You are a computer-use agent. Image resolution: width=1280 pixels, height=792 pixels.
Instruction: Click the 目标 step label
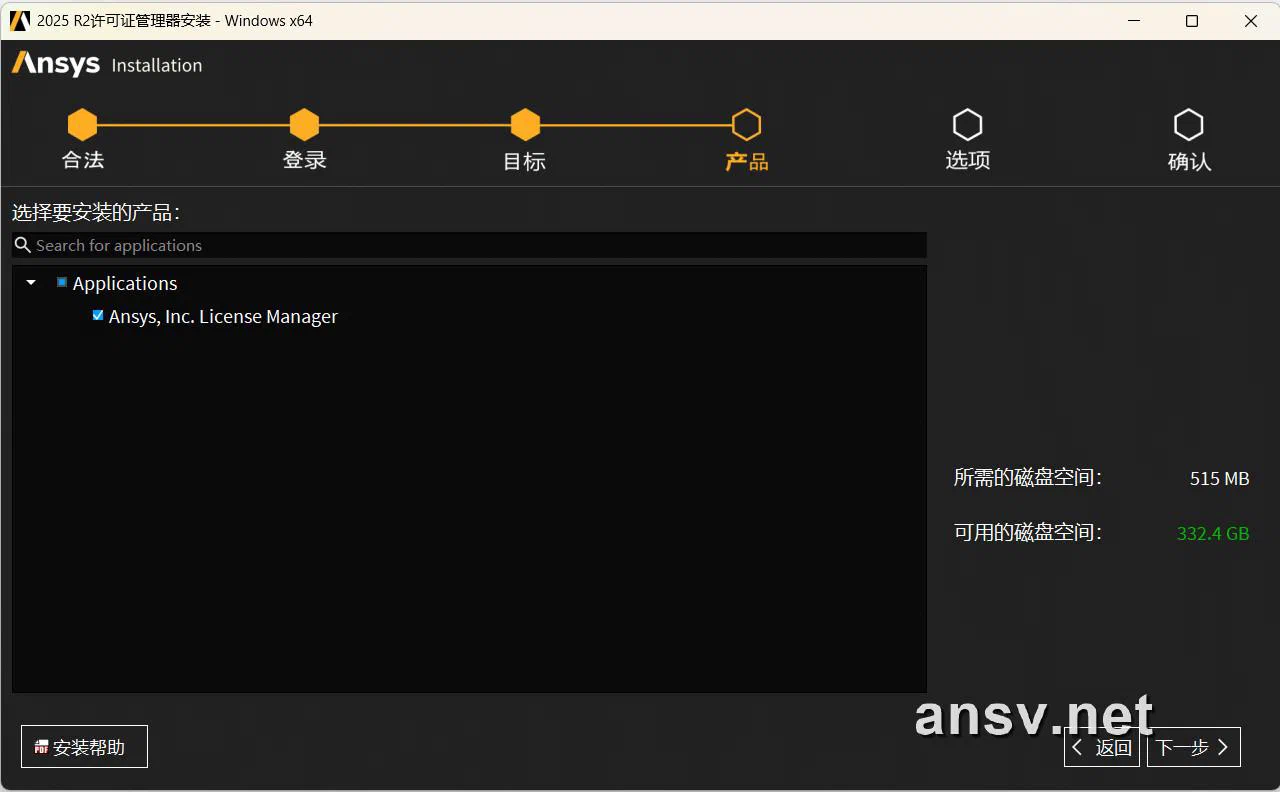524,161
